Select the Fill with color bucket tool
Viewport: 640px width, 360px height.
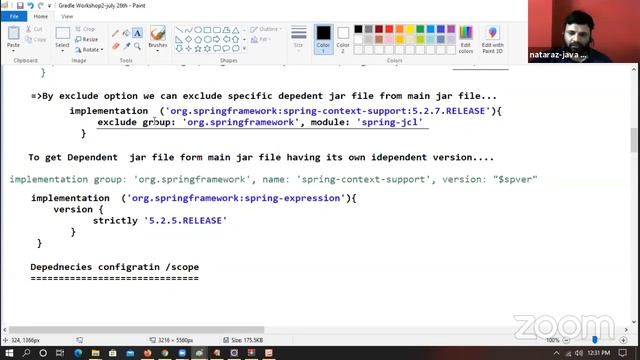[x=127, y=33]
